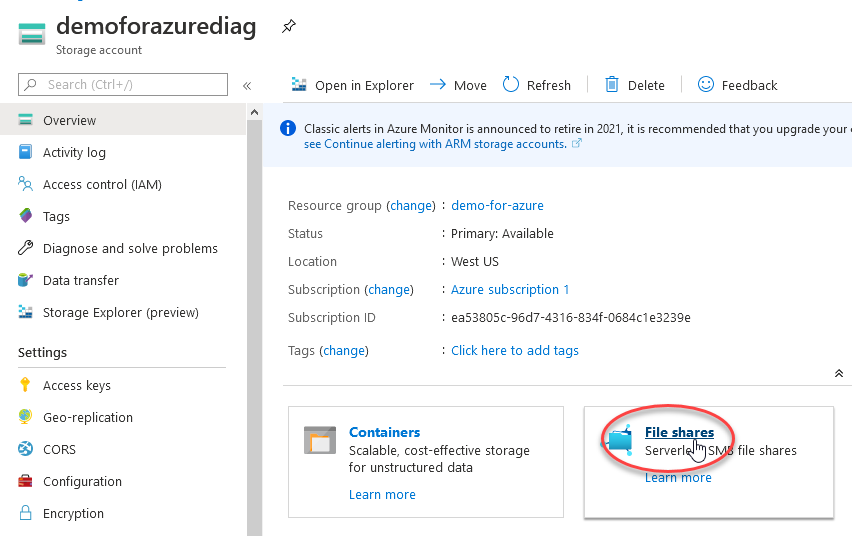Click the Containers folder icon
The image size is (852, 536).
[x=320, y=440]
